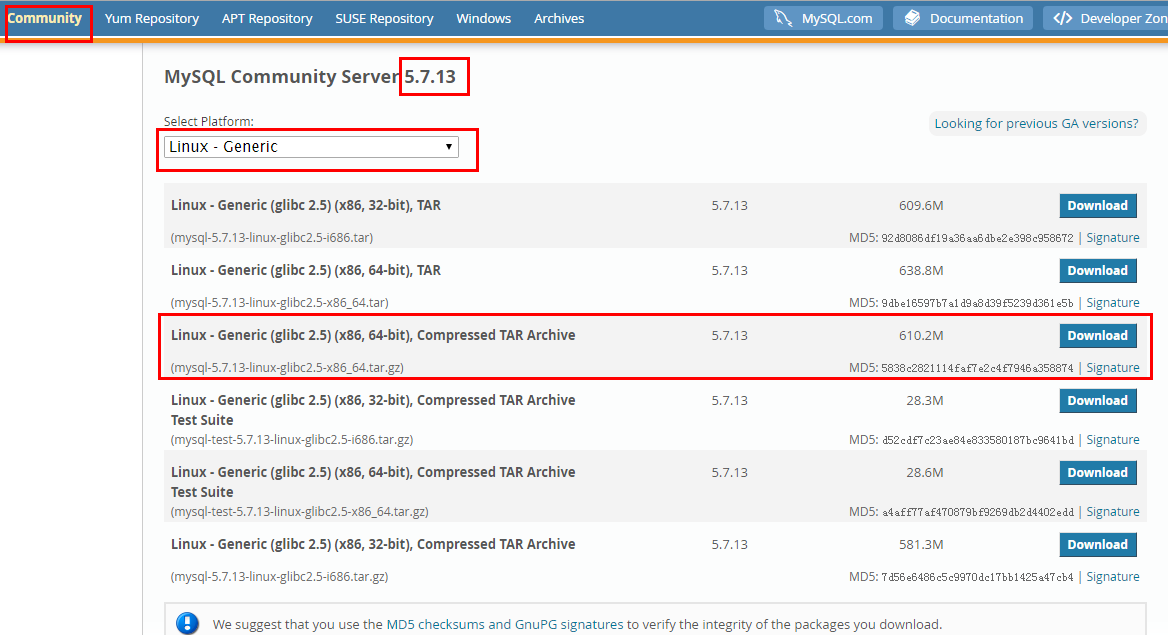The image size is (1168, 635).
Task: Follow 'Looking for previous GA versions?' link
Action: click(x=1036, y=124)
